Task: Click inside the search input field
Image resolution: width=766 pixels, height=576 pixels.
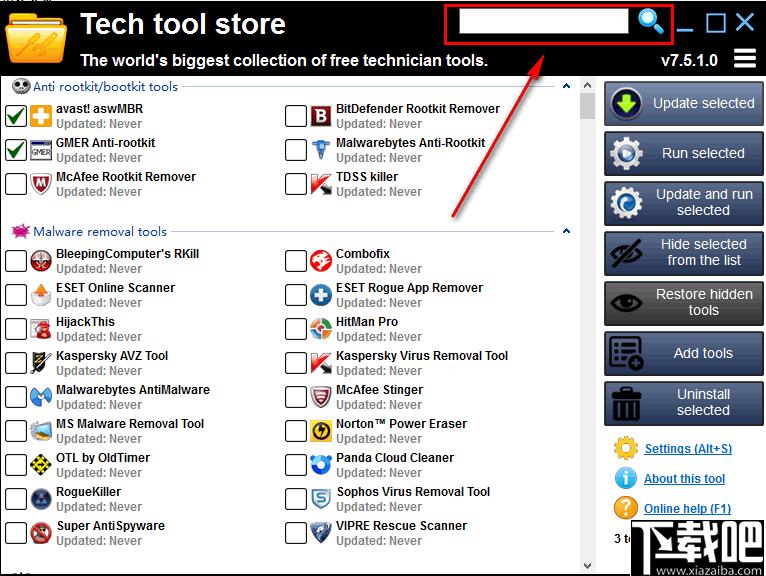Action: (x=543, y=21)
